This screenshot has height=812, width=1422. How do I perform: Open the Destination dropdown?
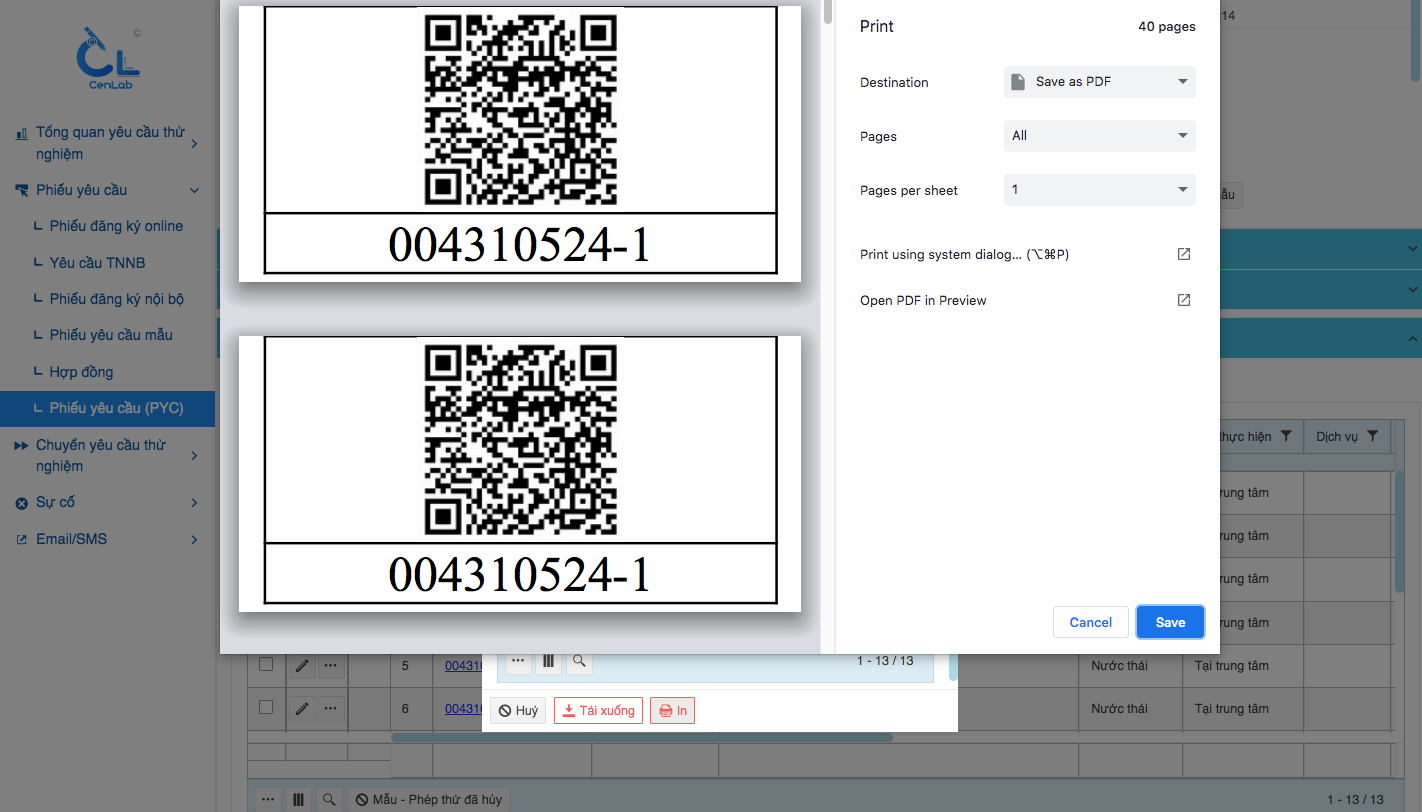1100,82
